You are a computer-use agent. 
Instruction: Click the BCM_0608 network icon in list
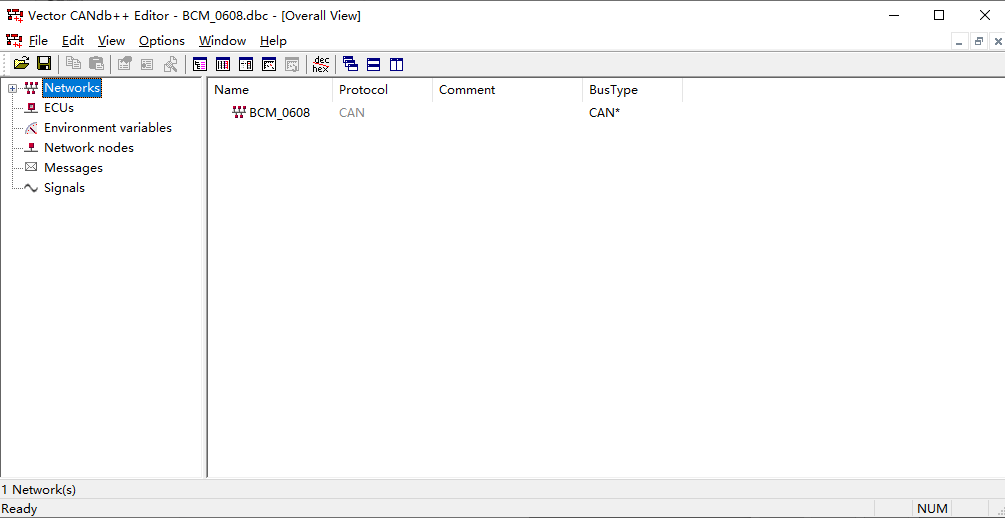click(x=239, y=113)
